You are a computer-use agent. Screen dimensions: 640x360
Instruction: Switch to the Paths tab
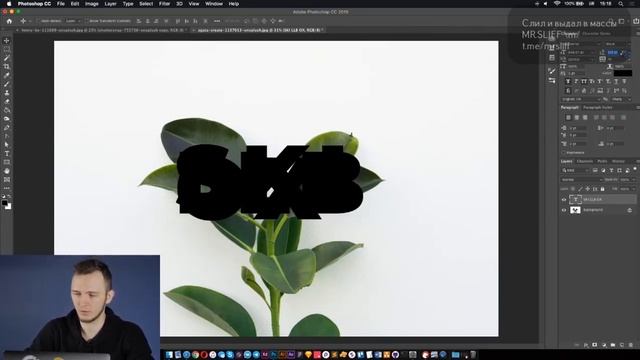click(602, 161)
